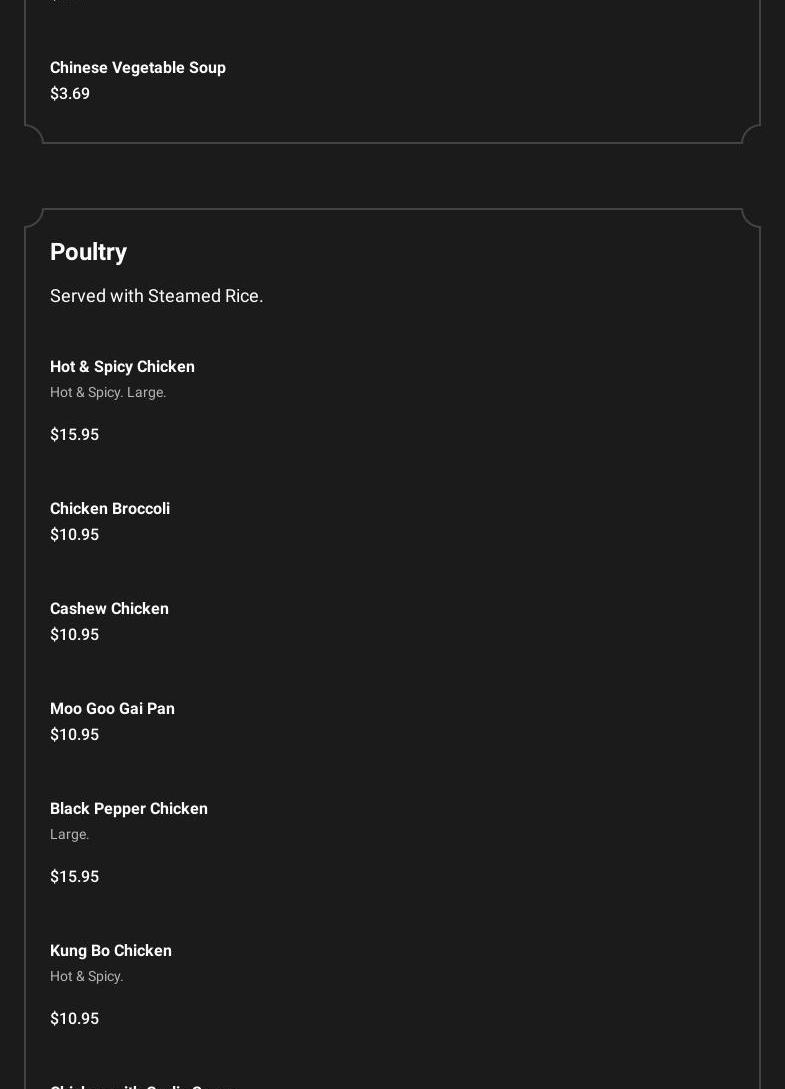Click the Hot & Spicy Chicken $15.95 price

tap(74, 434)
